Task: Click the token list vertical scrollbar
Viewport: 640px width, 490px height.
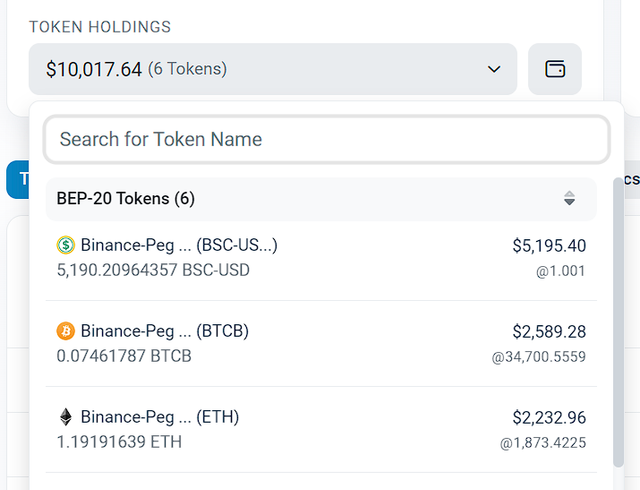Action: [x=618, y=323]
